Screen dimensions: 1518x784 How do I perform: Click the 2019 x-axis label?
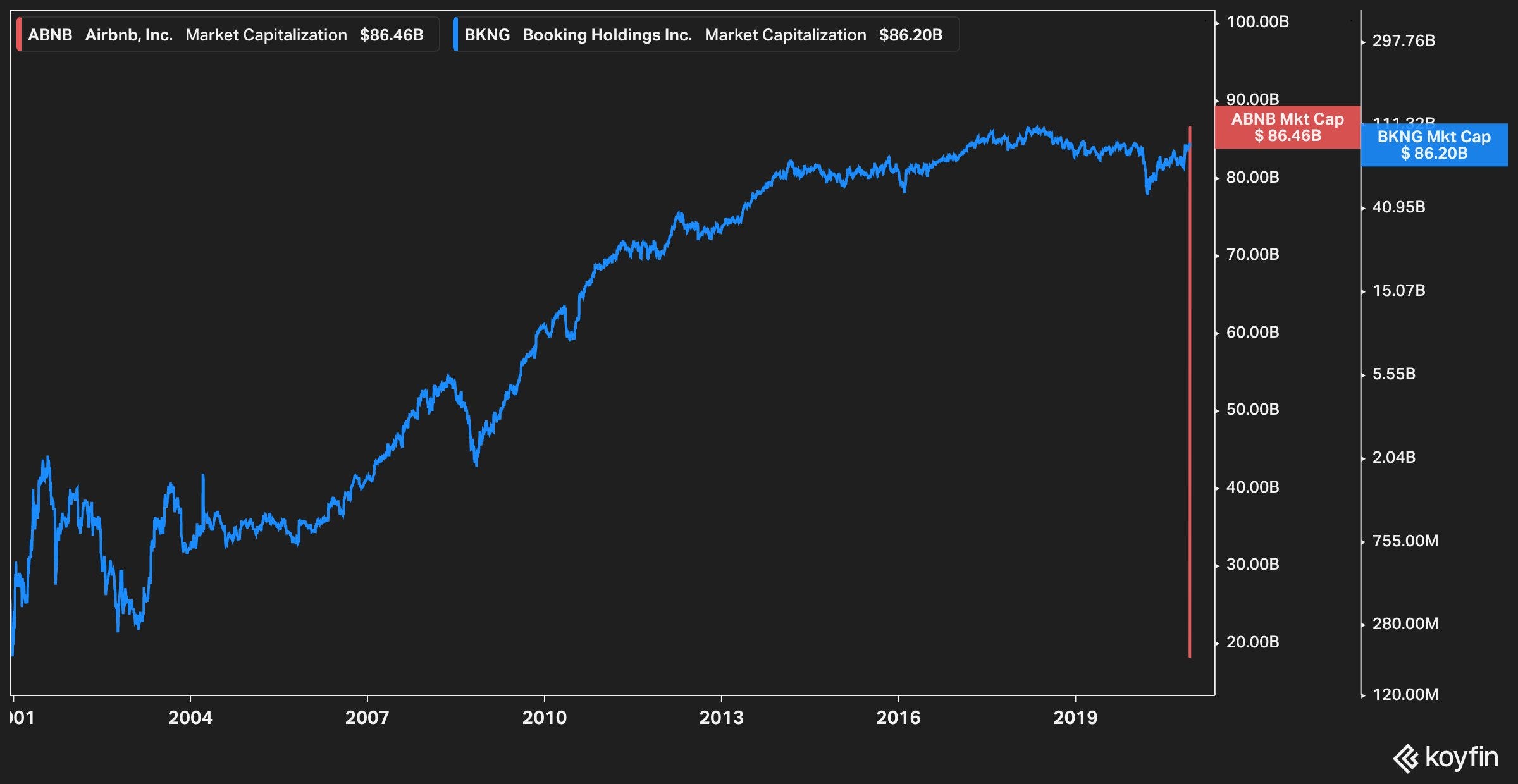coord(1076,718)
